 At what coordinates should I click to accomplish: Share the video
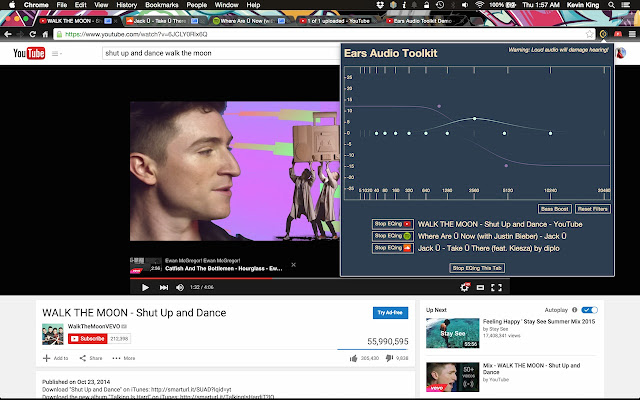(x=91, y=358)
